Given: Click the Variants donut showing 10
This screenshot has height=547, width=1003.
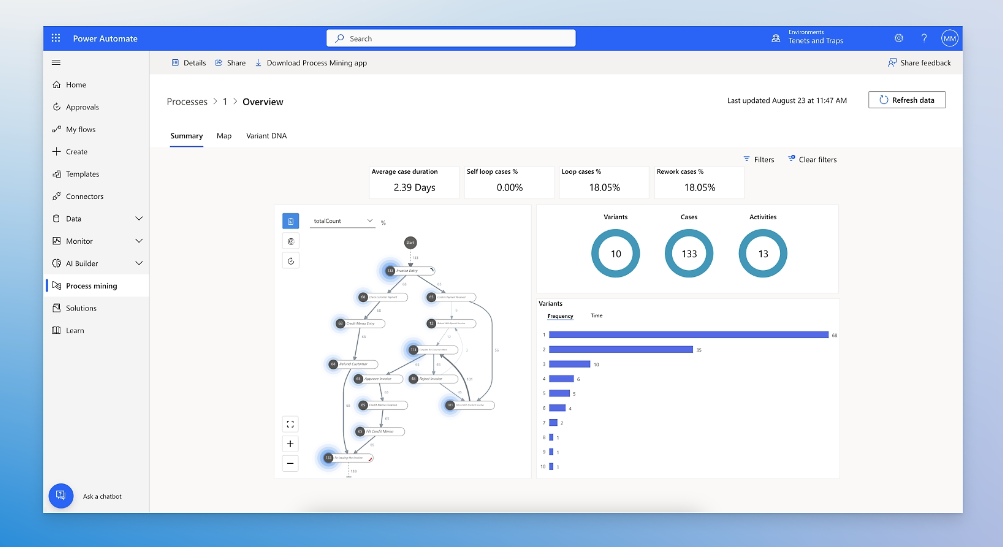Looking at the screenshot, I should [615, 253].
